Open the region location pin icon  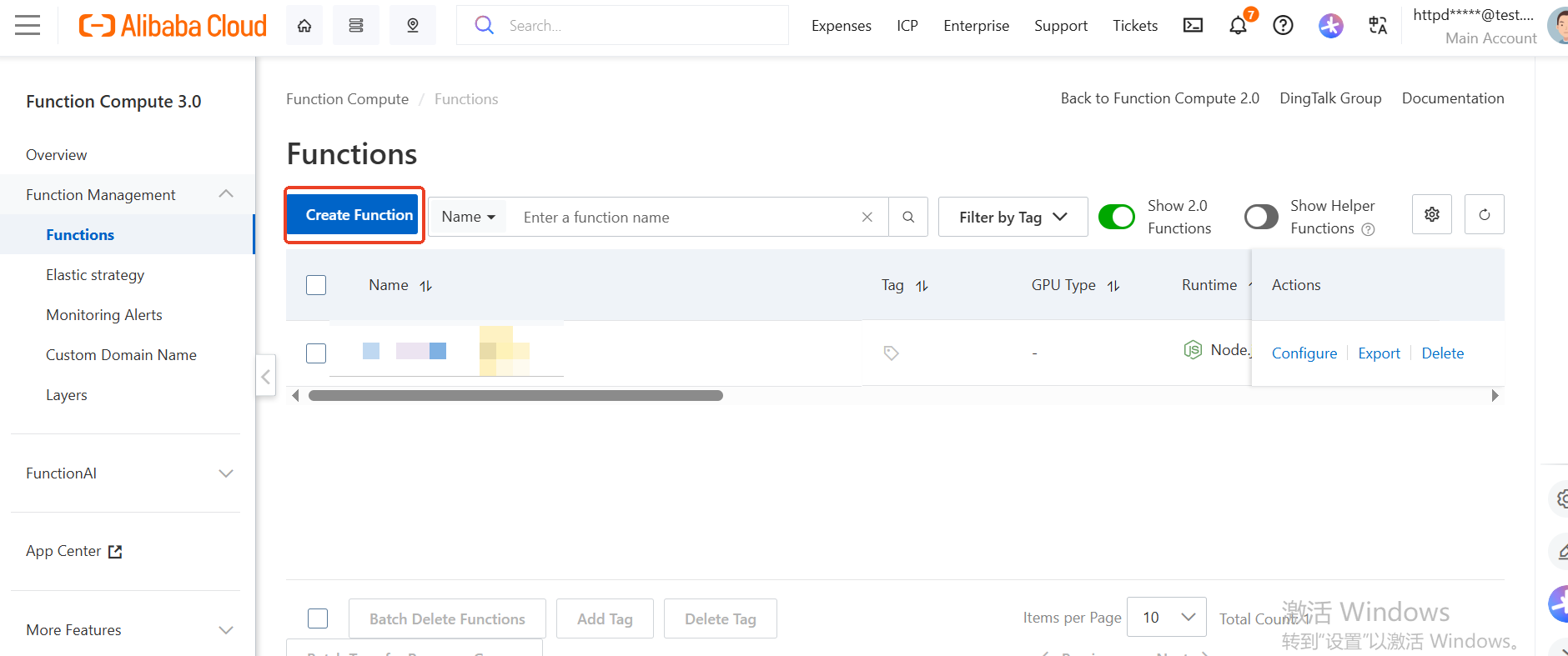(x=413, y=25)
